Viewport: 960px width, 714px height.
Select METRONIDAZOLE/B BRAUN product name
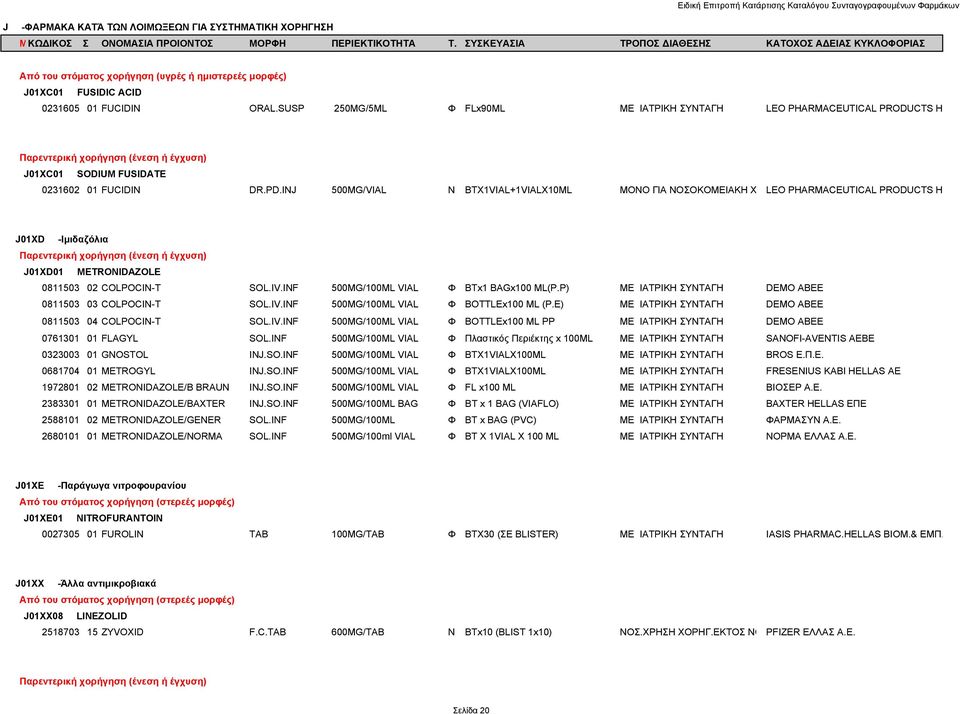click(165, 388)
